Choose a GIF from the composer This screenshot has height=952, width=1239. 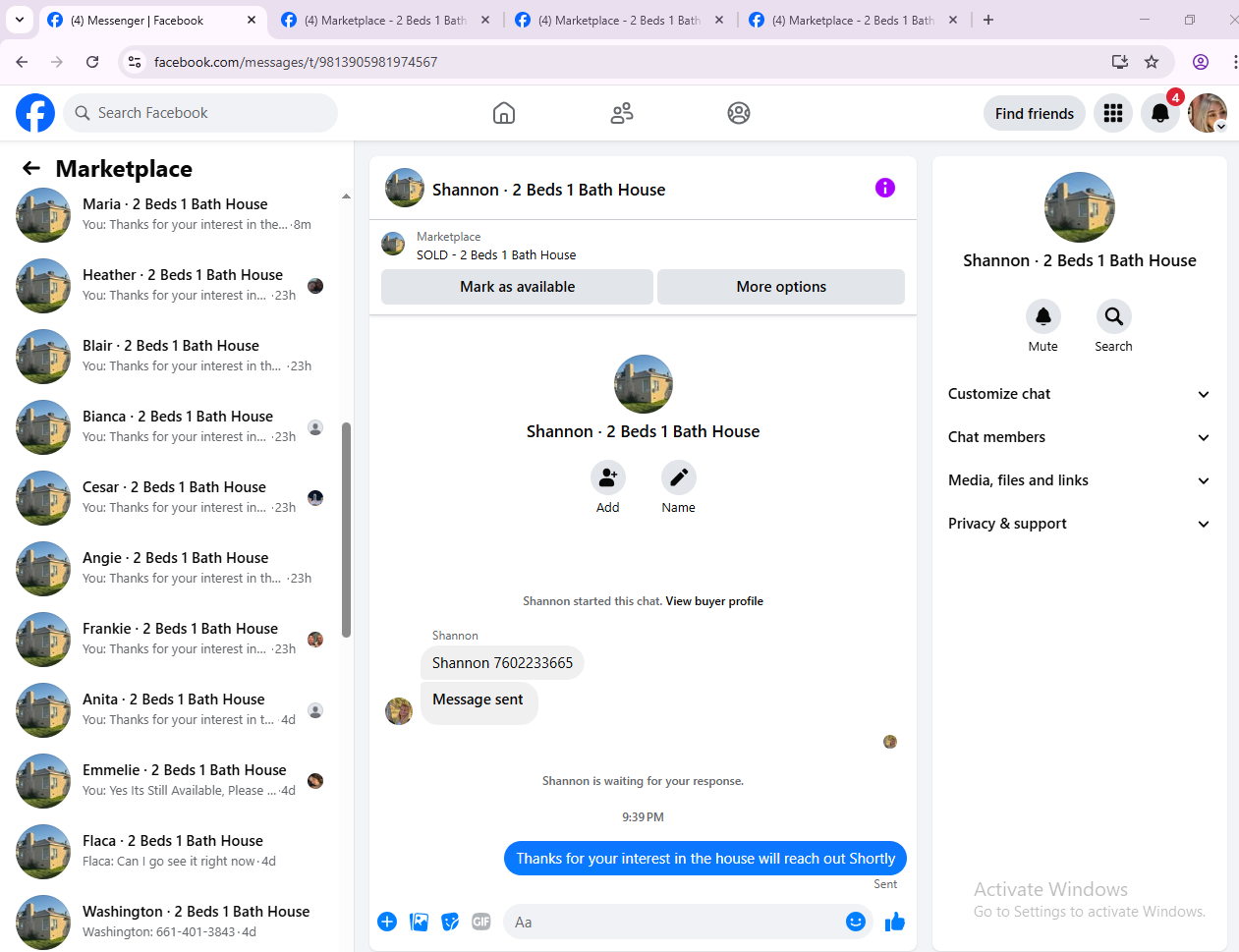pos(481,922)
